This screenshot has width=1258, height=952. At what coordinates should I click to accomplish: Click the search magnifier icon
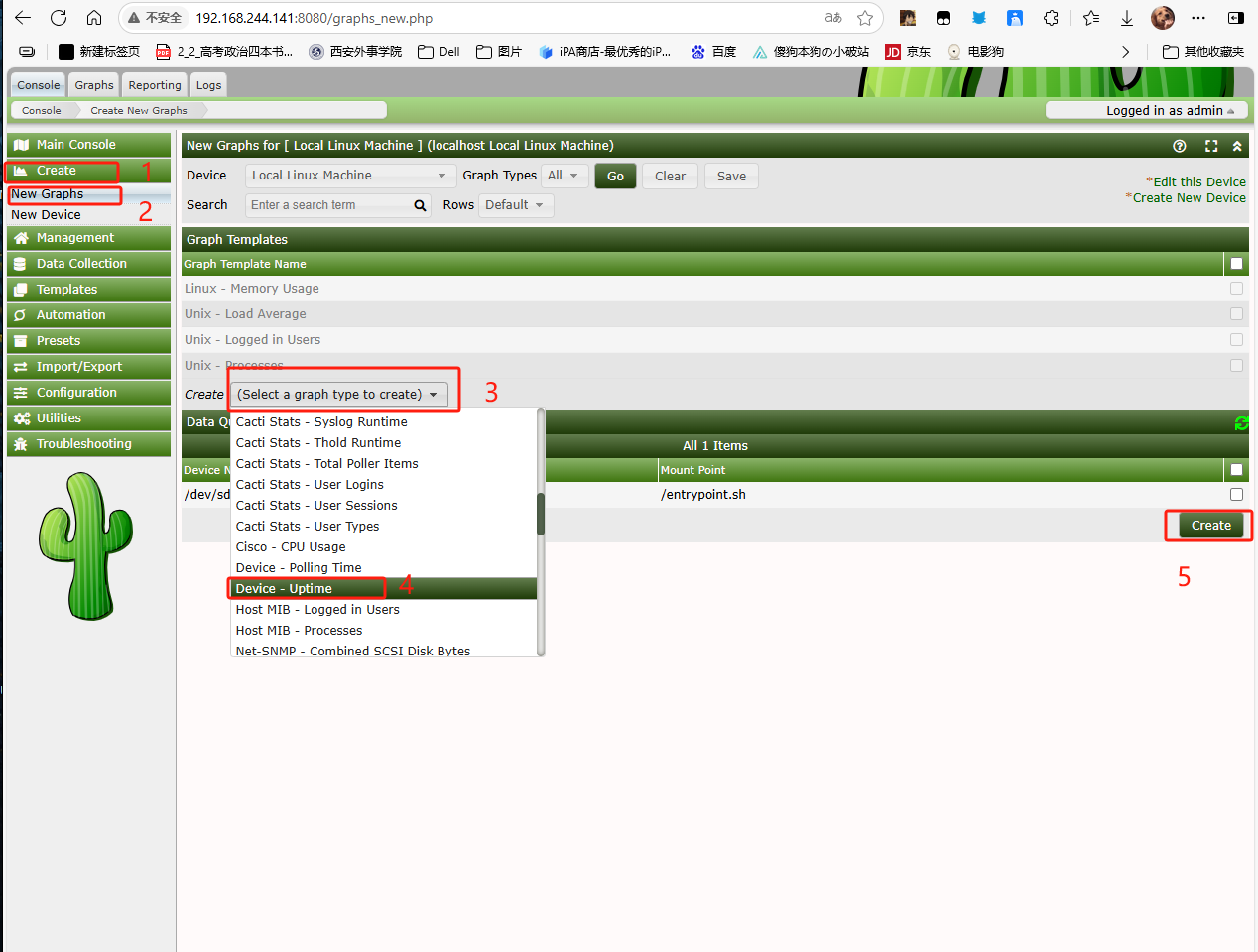click(420, 205)
